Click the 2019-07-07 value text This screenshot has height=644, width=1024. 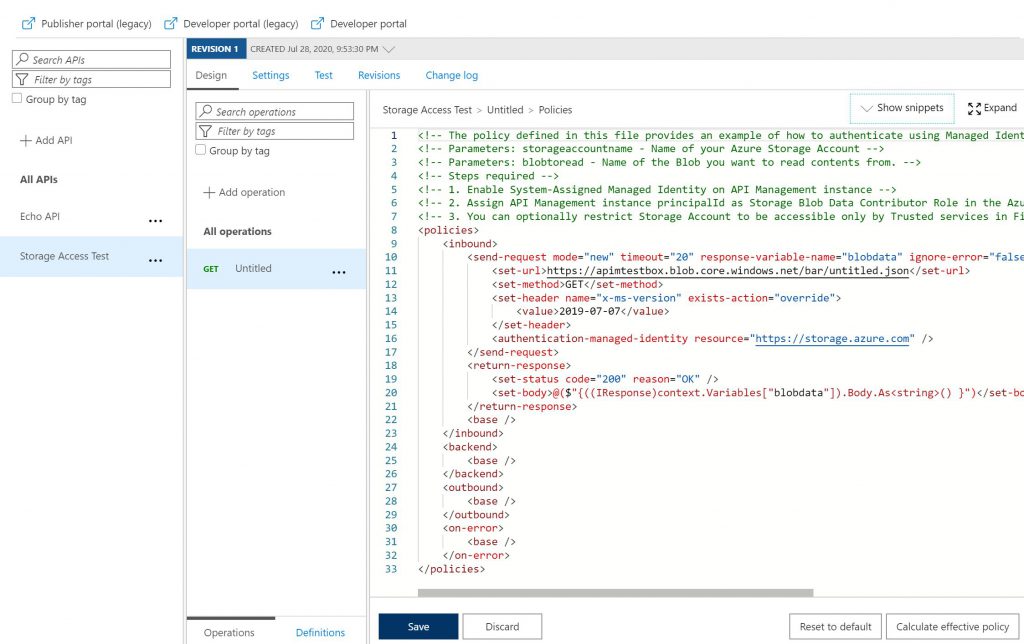[590, 311]
